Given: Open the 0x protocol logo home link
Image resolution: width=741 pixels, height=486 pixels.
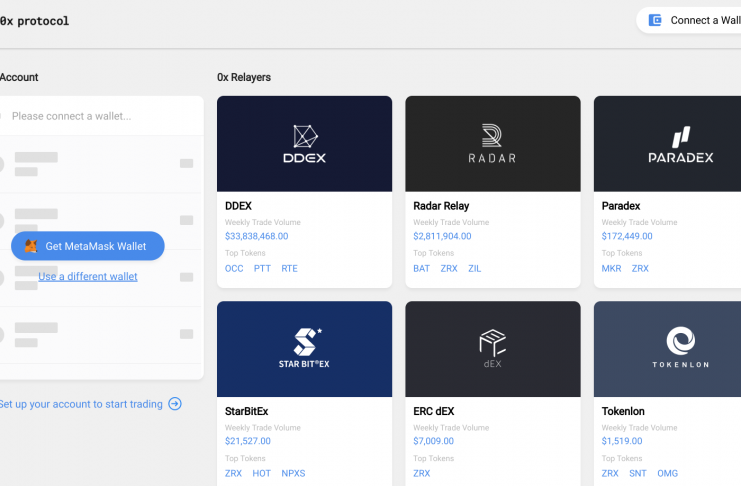Looking at the screenshot, I should (x=34, y=21).
